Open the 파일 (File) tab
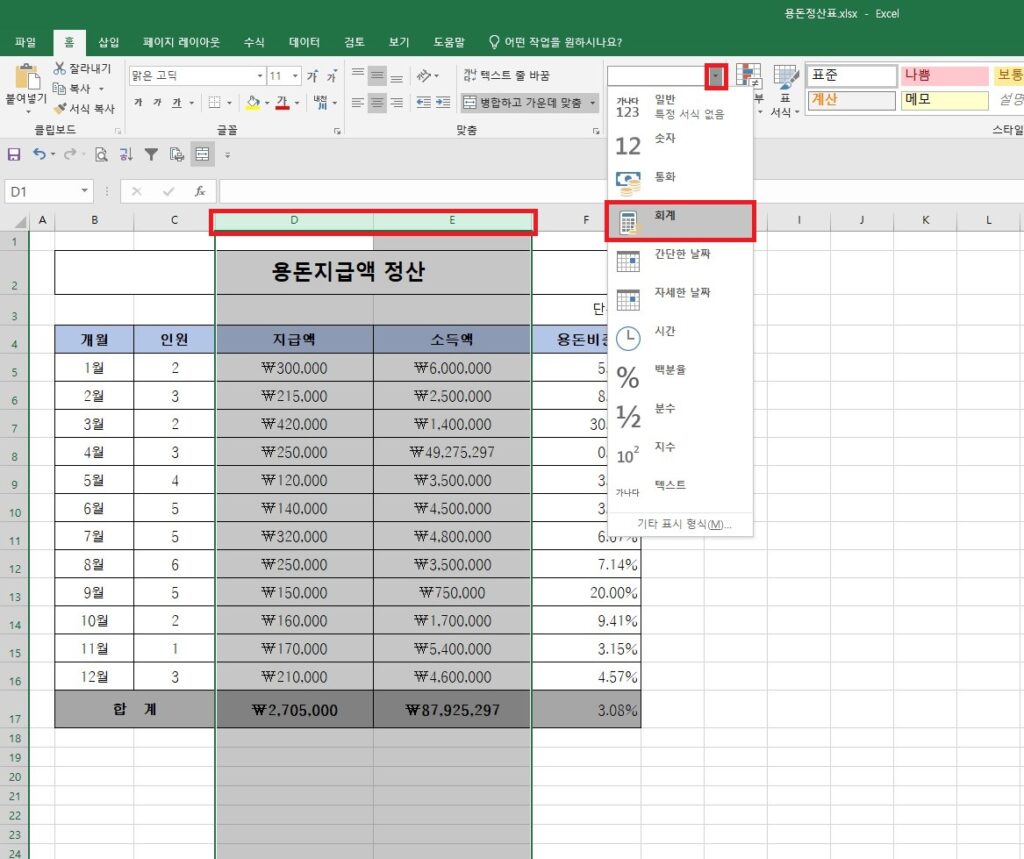 coord(25,42)
